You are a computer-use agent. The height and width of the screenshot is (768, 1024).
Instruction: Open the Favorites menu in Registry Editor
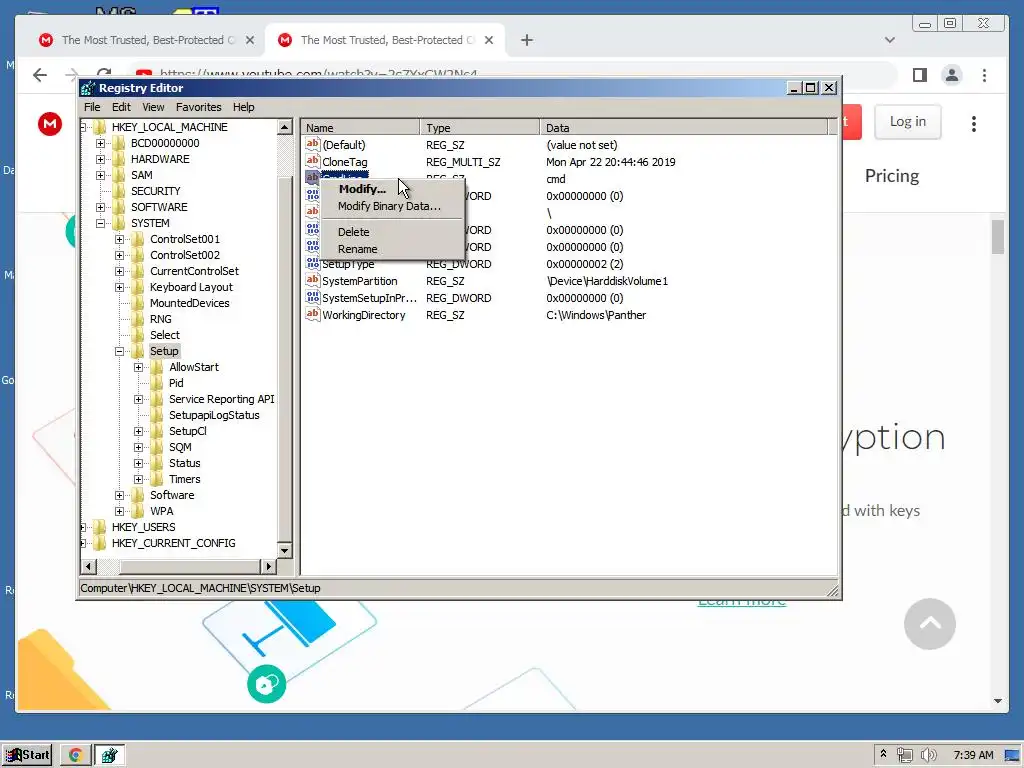point(199,107)
